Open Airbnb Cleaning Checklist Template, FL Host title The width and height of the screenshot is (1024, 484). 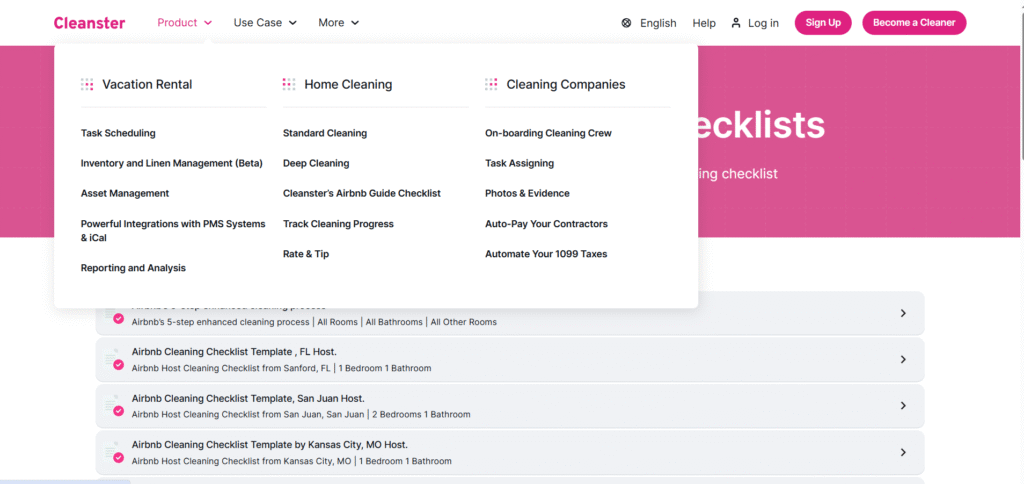point(234,352)
